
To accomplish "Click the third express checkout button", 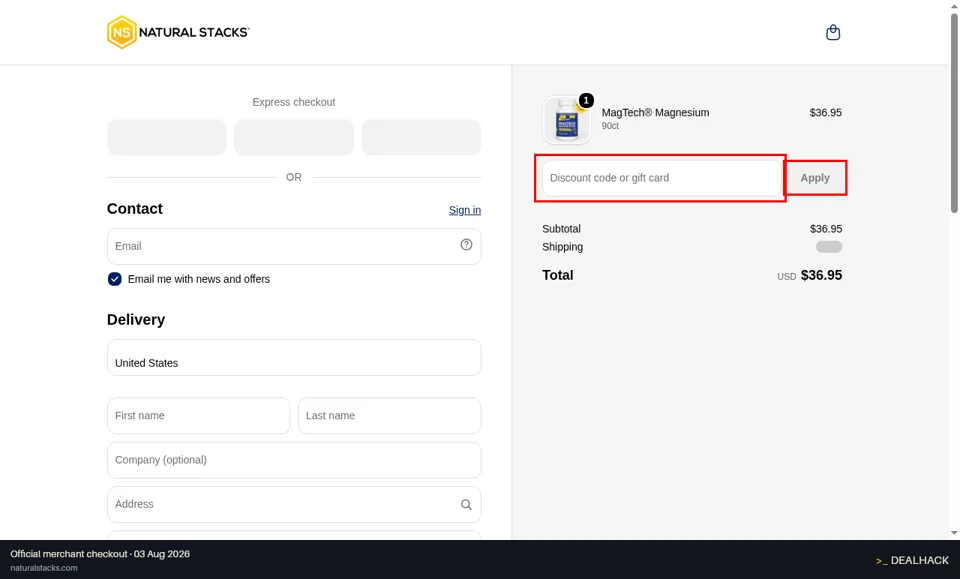I will click(x=421, y=137).
